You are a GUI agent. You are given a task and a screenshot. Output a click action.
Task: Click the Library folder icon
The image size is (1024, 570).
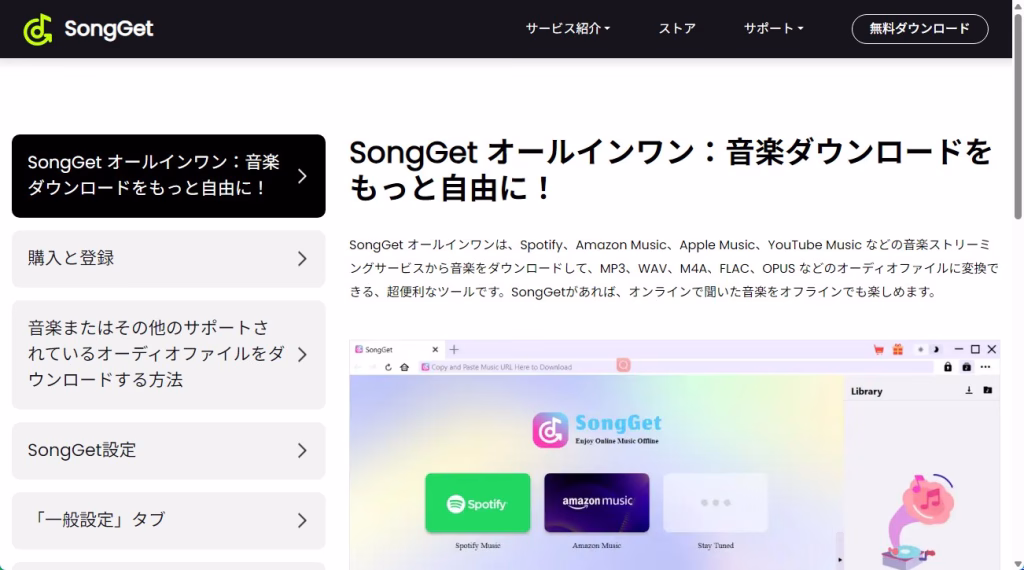(987, 390)
